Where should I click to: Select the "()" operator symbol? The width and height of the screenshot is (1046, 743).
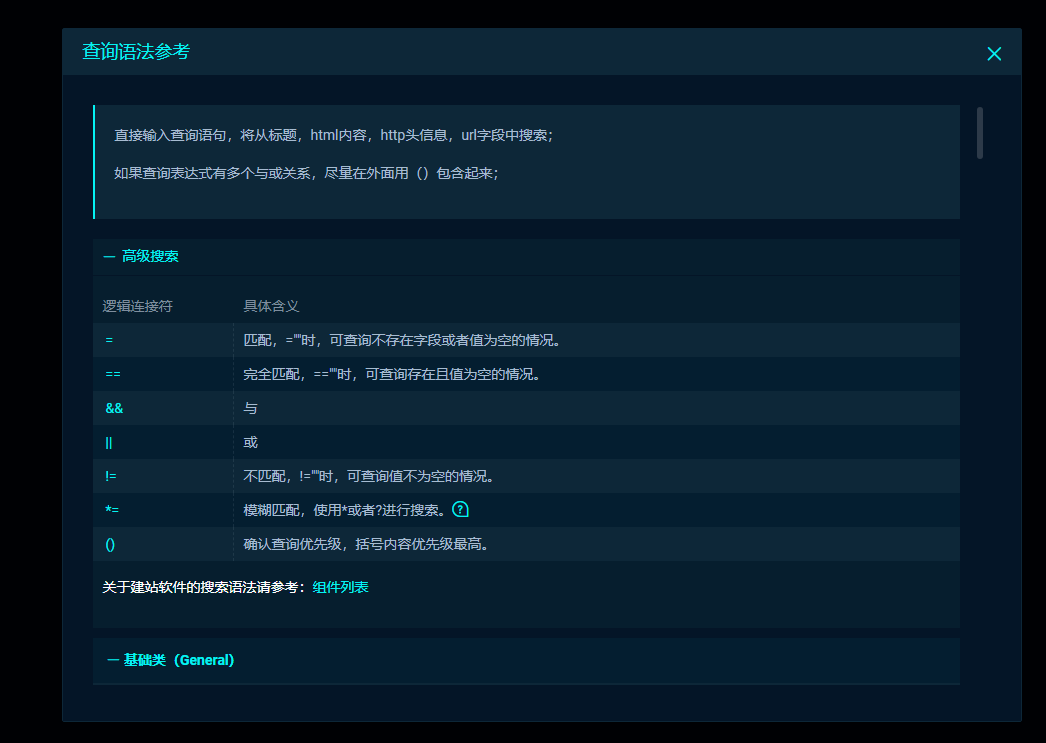click(x=109, y=544)
